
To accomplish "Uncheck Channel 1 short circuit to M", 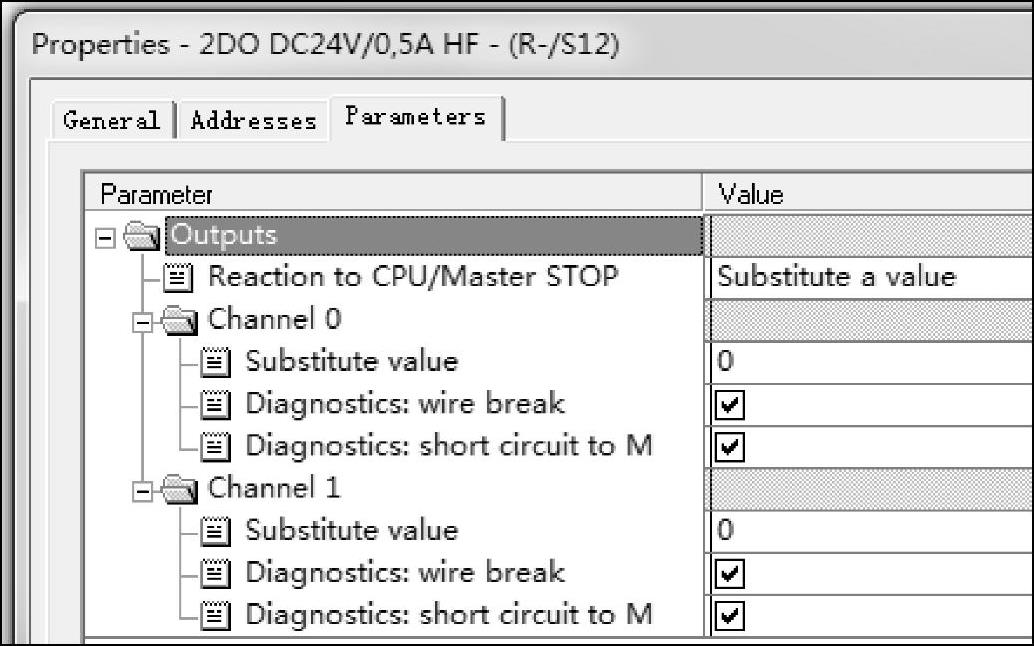I will [731, 615].
